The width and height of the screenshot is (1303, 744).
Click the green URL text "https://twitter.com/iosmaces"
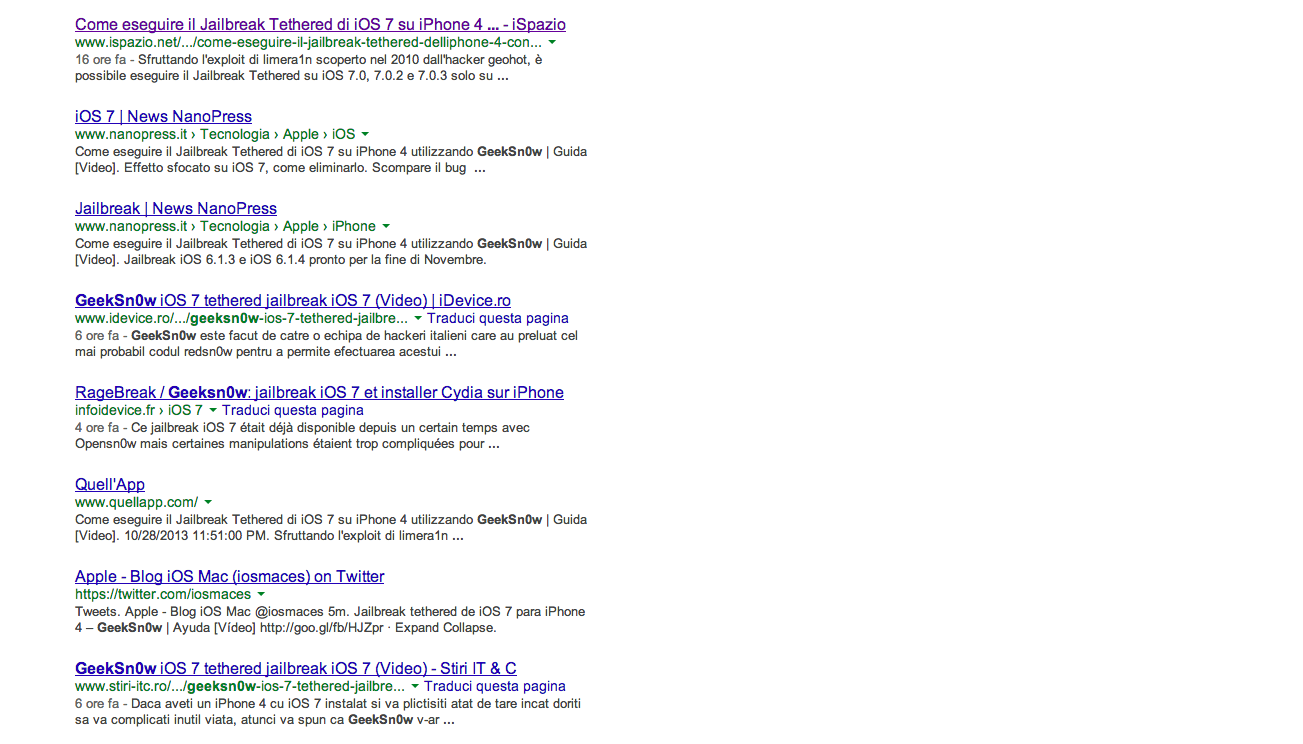point(163,594)
